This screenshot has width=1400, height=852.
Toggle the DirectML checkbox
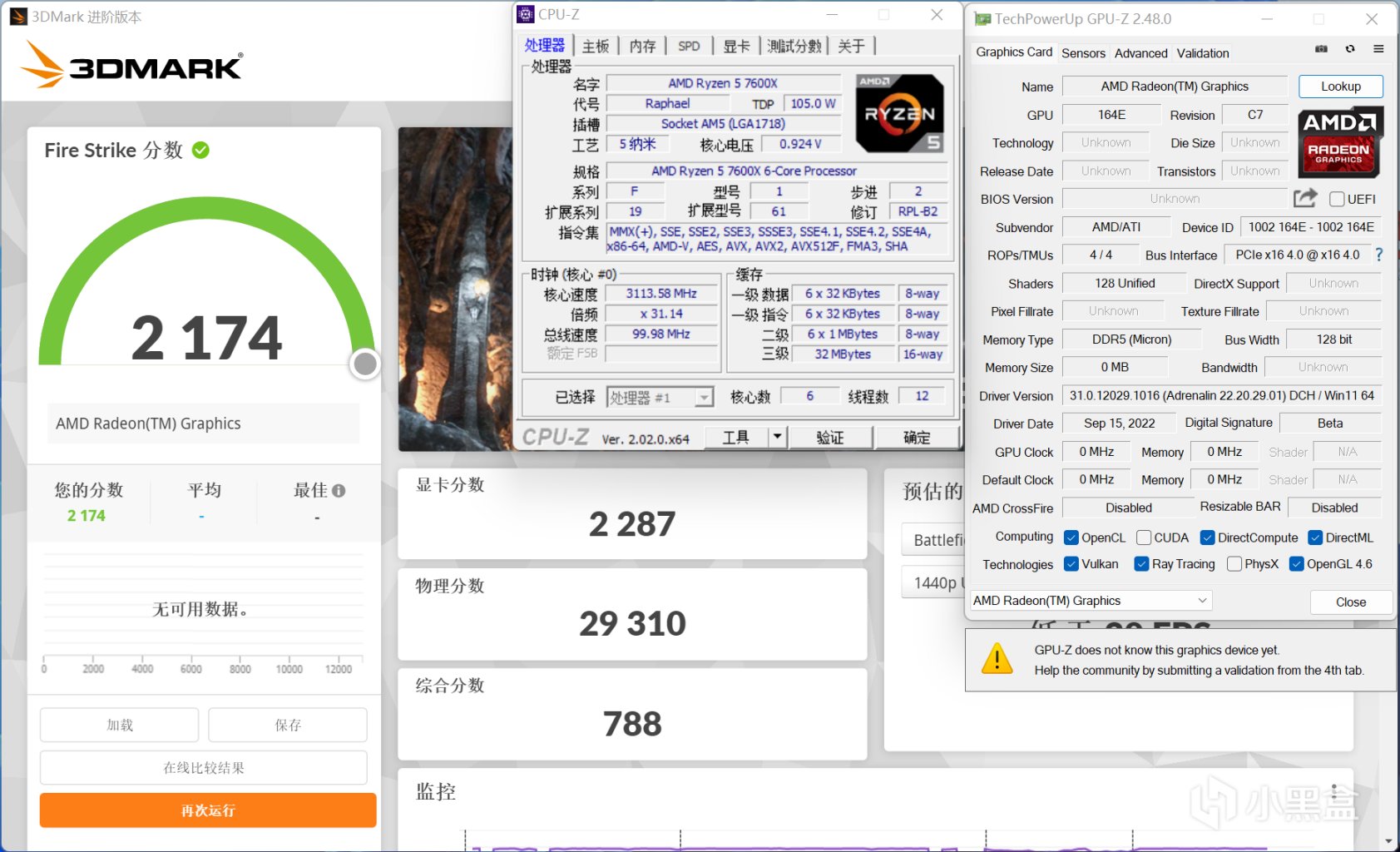1315,537
